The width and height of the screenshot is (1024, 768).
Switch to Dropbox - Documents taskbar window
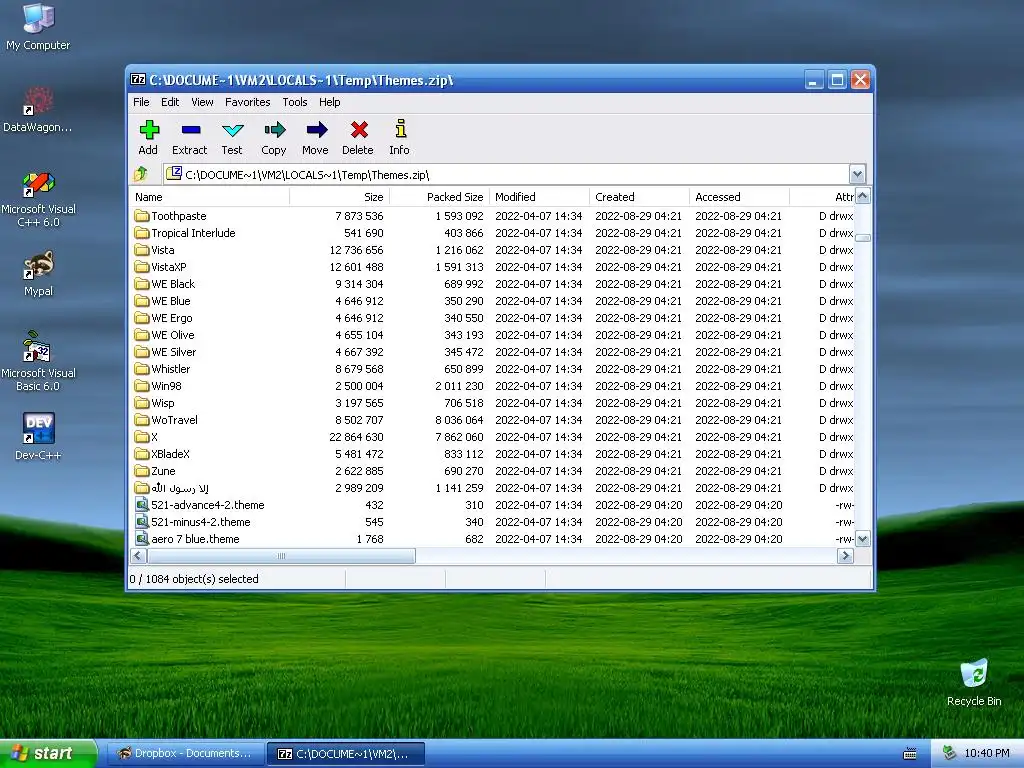pos(186,753)
